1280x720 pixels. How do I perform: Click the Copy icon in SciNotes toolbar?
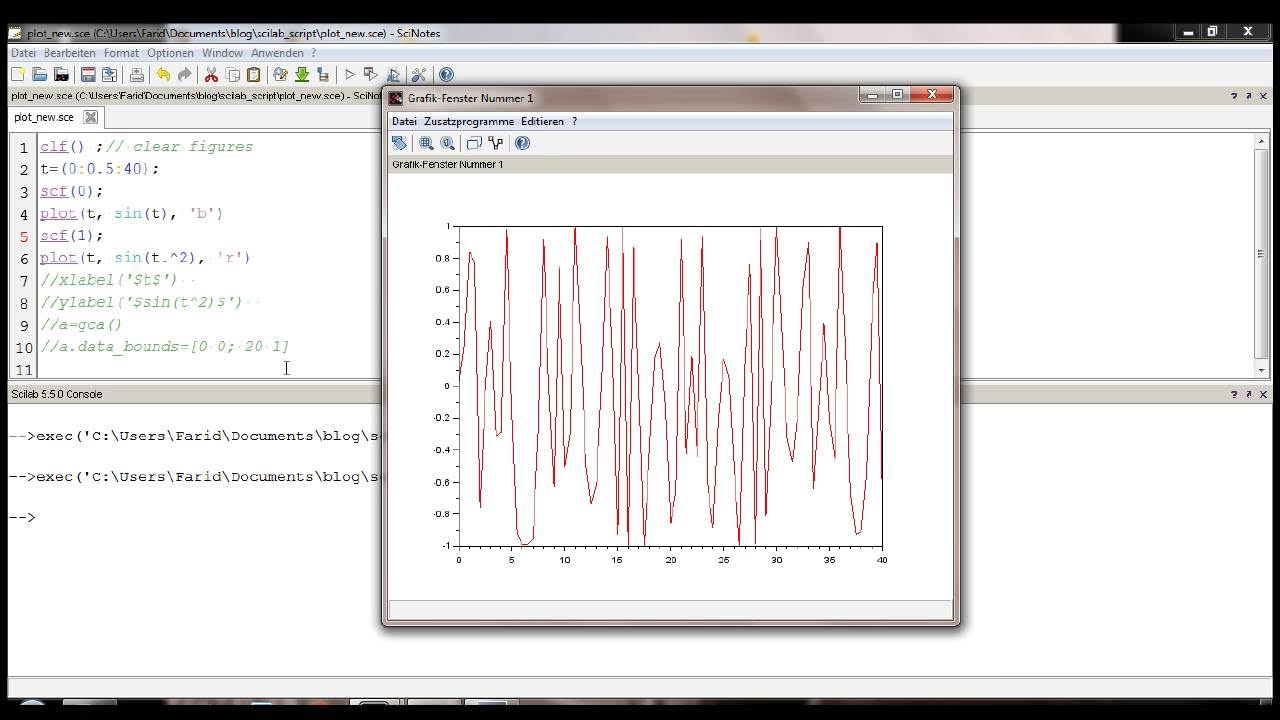(x=233, y=74)
